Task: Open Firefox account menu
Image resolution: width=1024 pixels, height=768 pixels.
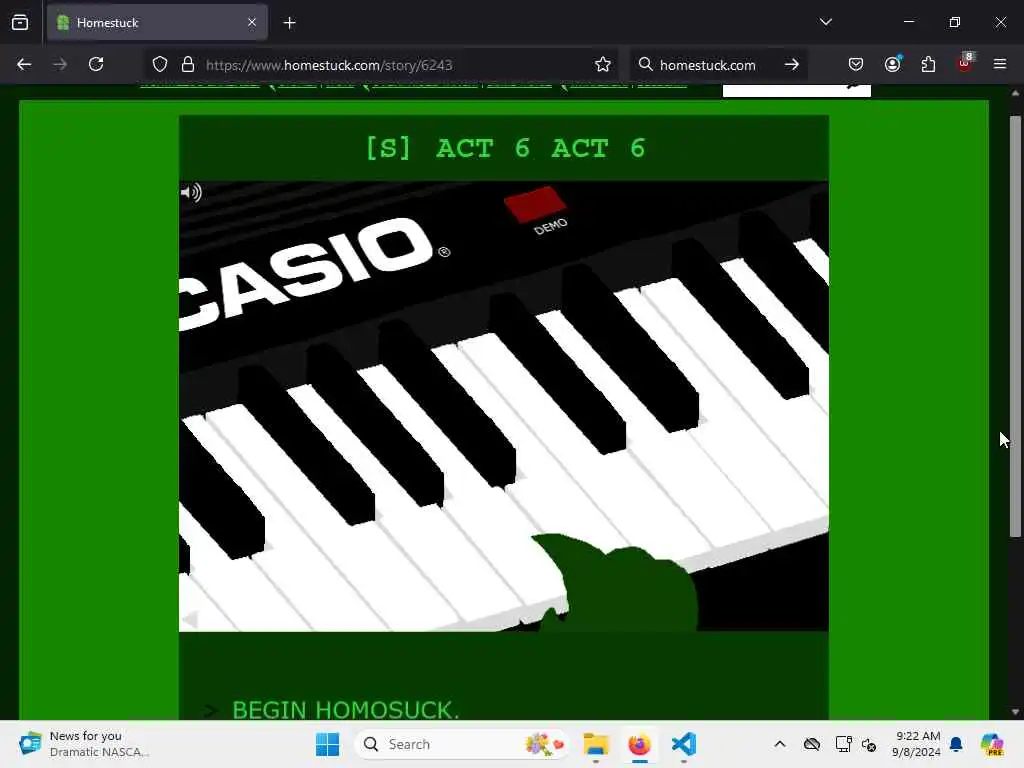Action: 892,64
